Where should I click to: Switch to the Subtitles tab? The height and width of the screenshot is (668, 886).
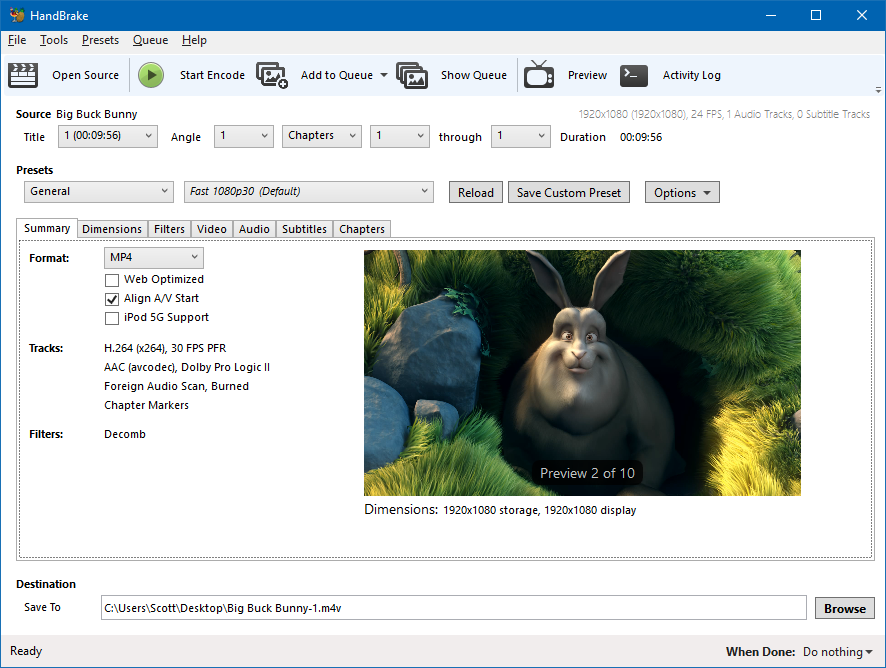pyautogui.click(x=304, y=229)
